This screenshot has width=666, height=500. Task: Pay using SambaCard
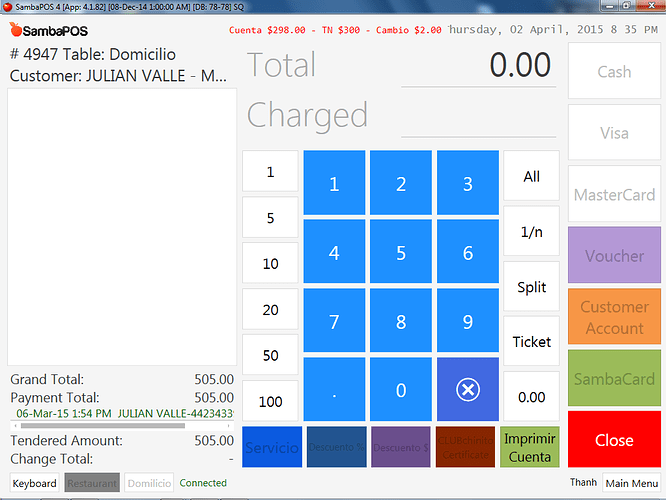click(x=614, y=379)
